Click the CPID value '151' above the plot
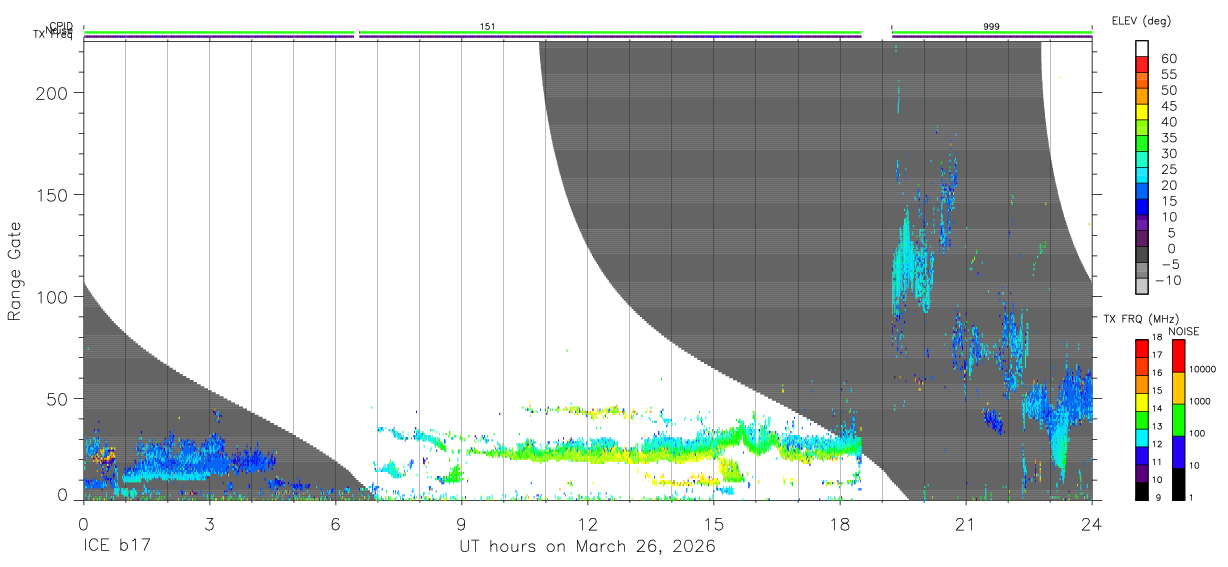Viewport: 1228px width, 567px height. 487,25
